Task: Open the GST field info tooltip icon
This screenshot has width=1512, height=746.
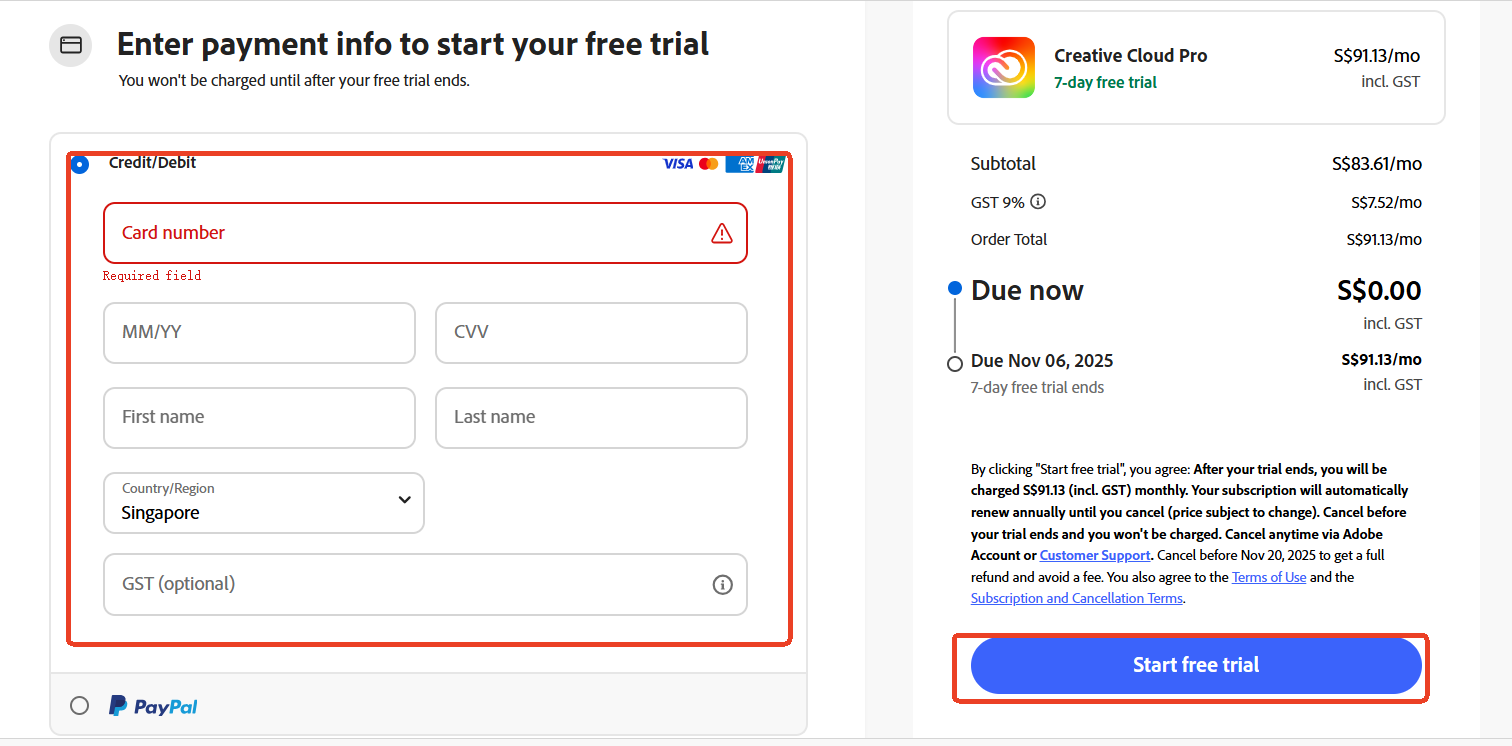Action: click(722, 584)
